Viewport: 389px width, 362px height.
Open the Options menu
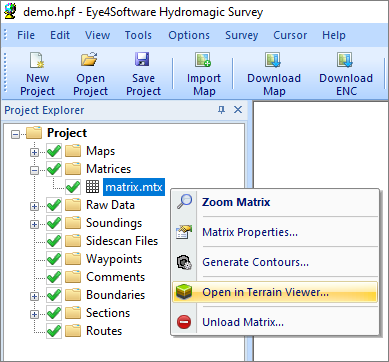click(189, 35)
